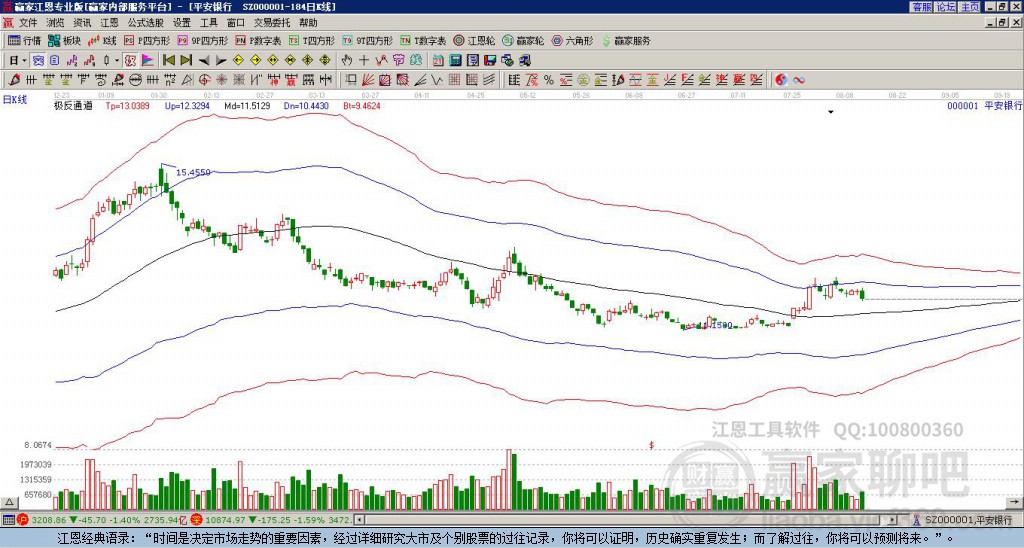Expand the candlestick style dropdown arrow
The image size is (1024, 548).
tap(117, 61)
